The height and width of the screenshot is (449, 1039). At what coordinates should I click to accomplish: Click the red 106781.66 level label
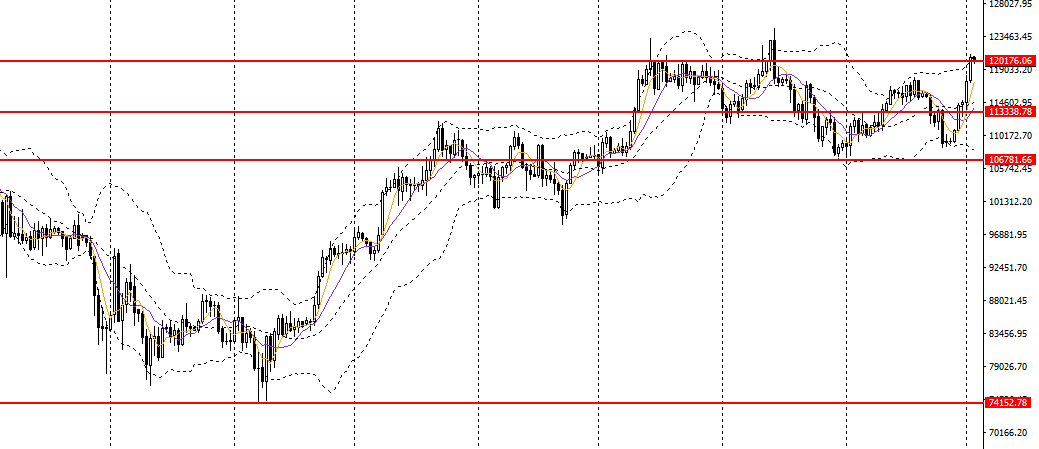(x=1010, y=159)
